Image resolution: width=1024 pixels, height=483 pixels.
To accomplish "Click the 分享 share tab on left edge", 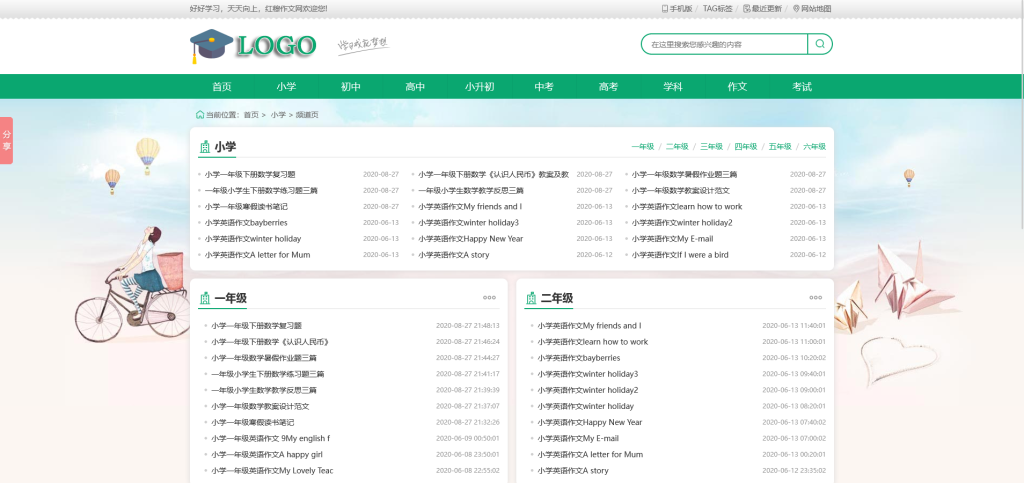I will point(6,140).
